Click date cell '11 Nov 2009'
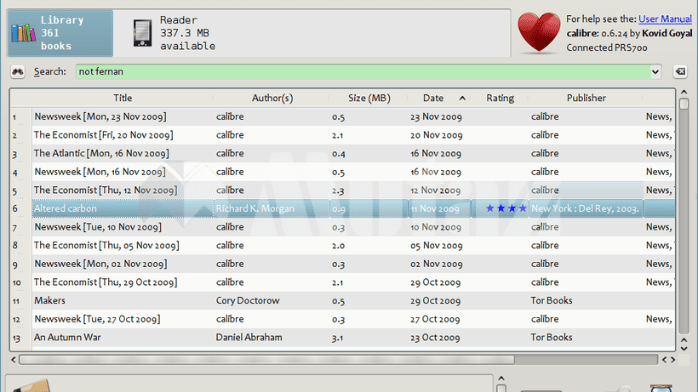The width and height of the screenshot is (698, 392). [439, 208]
